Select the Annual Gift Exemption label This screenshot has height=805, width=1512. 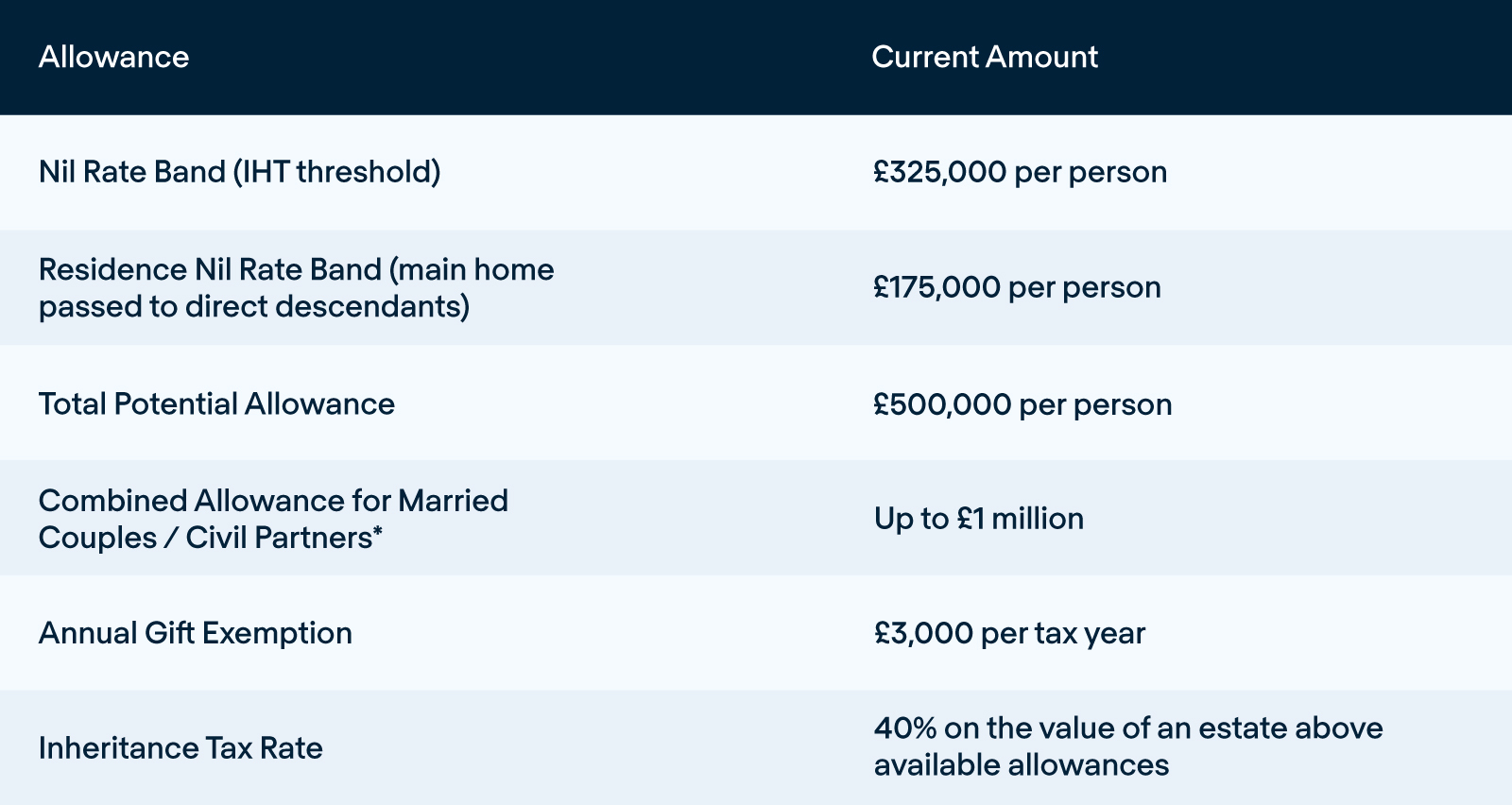(x=195, y=632)
